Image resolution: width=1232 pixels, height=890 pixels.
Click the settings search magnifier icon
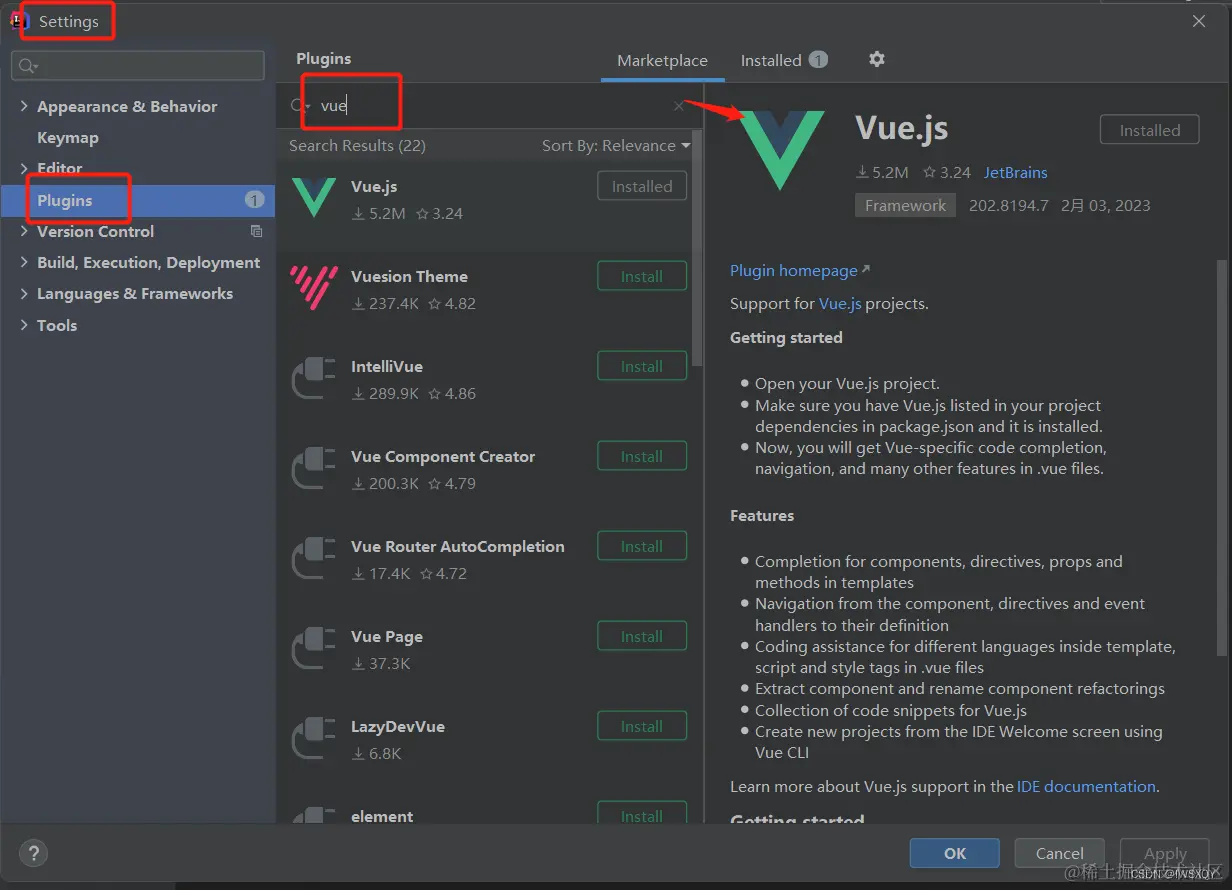click(28, 66)
